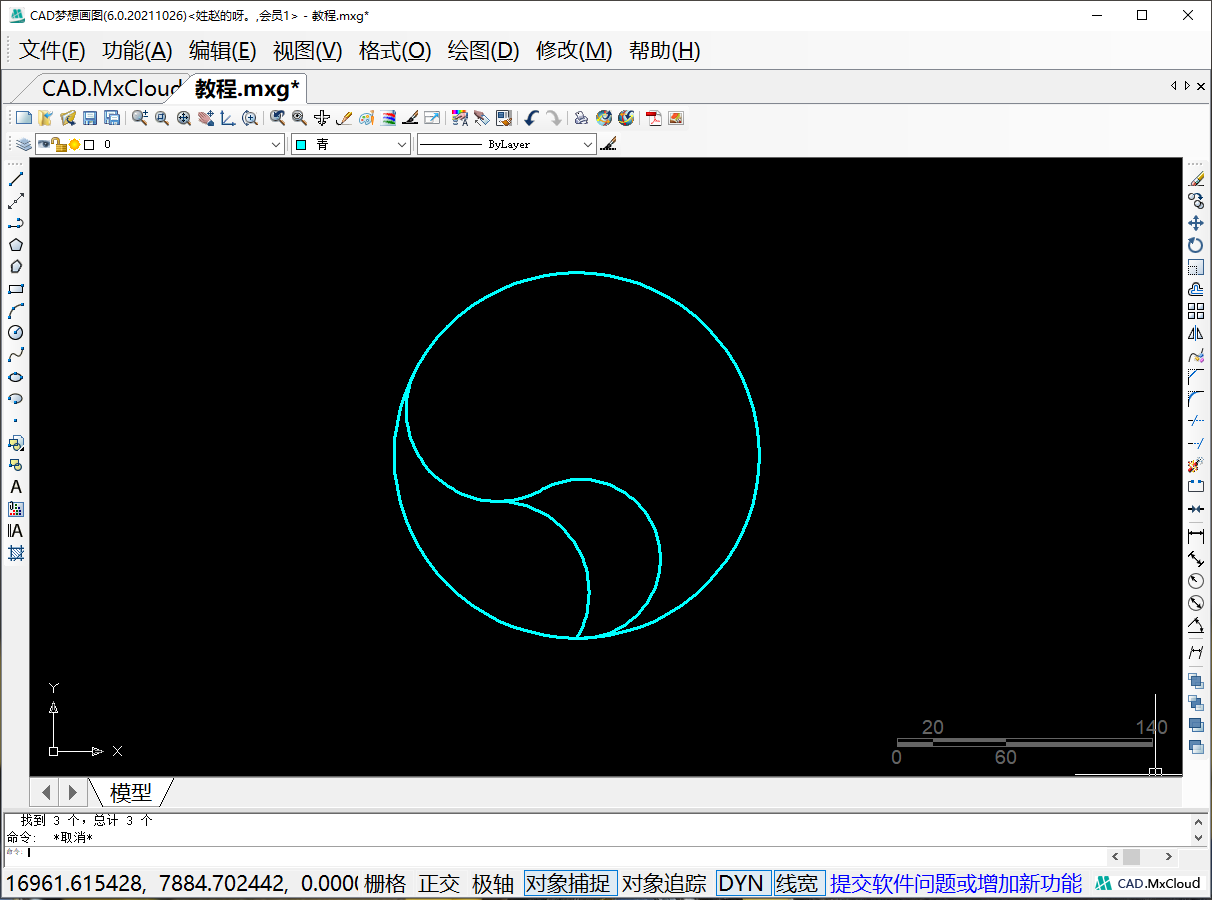1212x900 pixels.
Task: Click the layer 0 color square swatch
Action: (89, 145)
